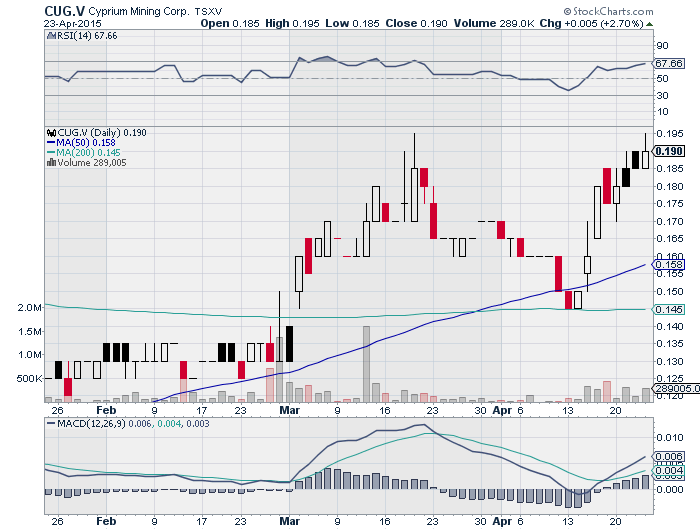Image resolution: width=700 pixels, height=530 pixels.
Task: Click the 0.006 MACD value tag
Action: coord(668,457)
